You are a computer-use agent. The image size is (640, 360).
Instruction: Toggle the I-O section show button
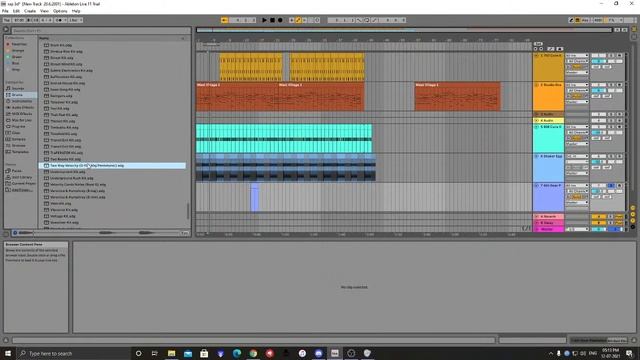pyautogui.click(x=633, y=208)
